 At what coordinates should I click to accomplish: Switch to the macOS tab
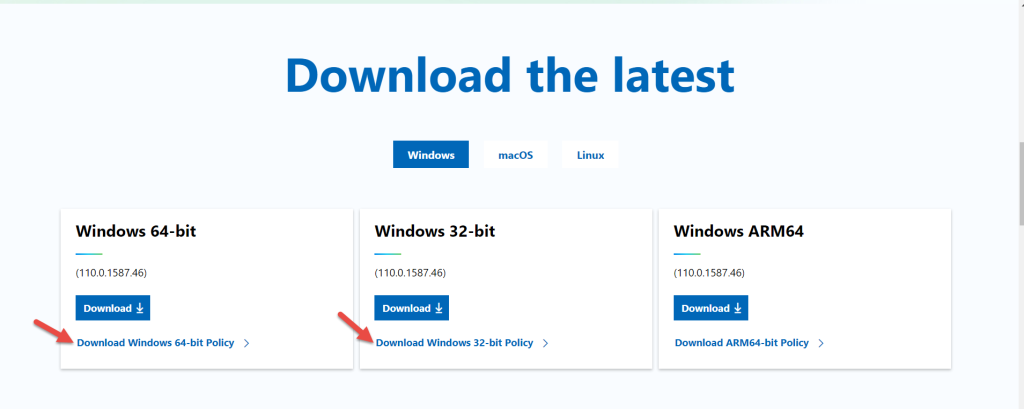[x=515, y=155]
